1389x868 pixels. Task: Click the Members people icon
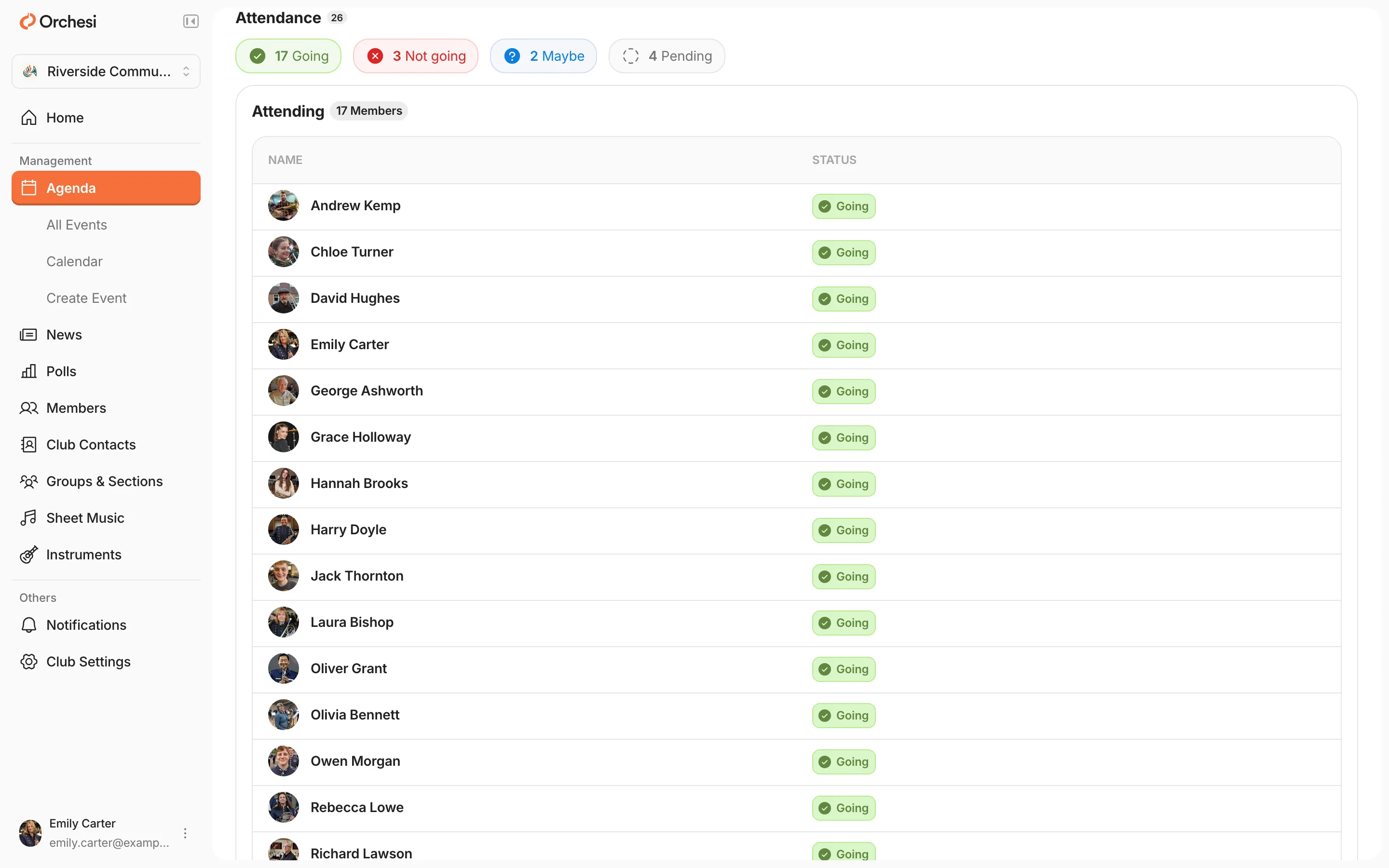point(29,408)
